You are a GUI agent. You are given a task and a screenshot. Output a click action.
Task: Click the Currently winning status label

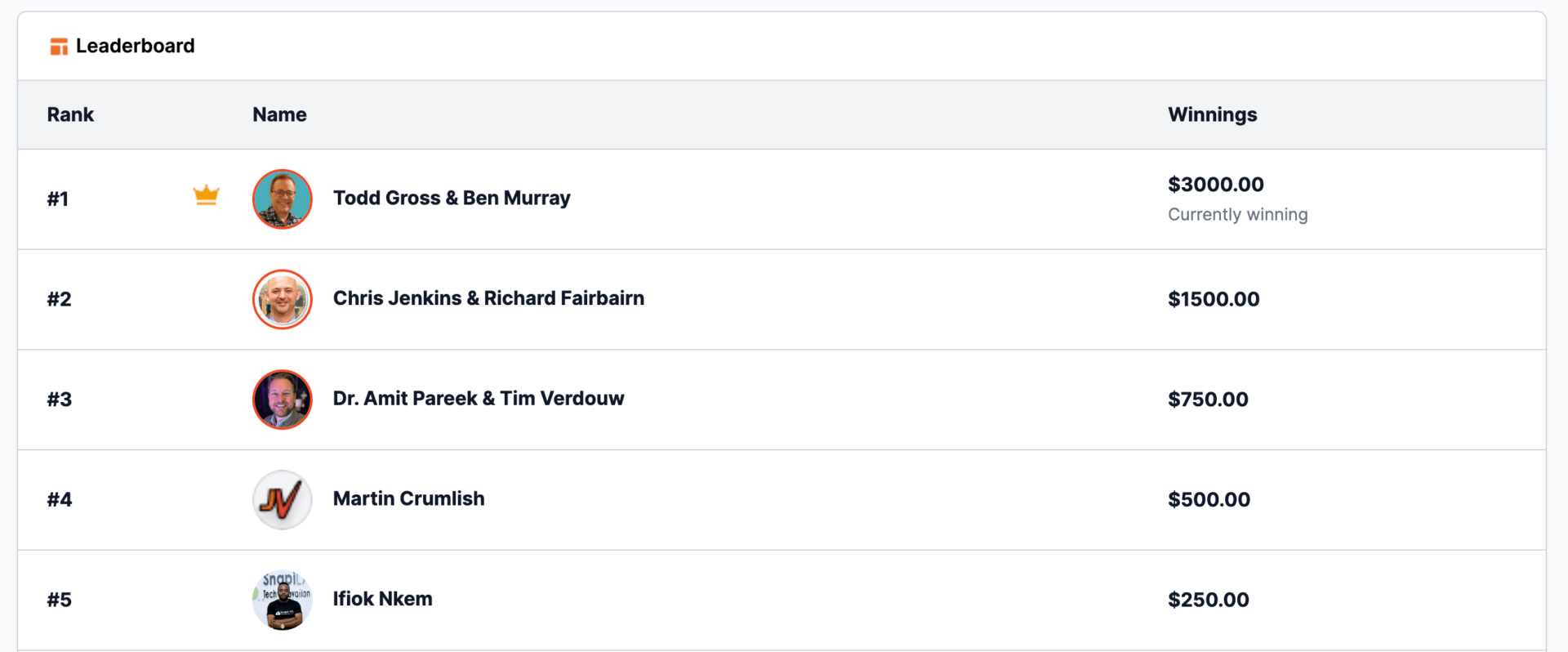(1237, 215)
